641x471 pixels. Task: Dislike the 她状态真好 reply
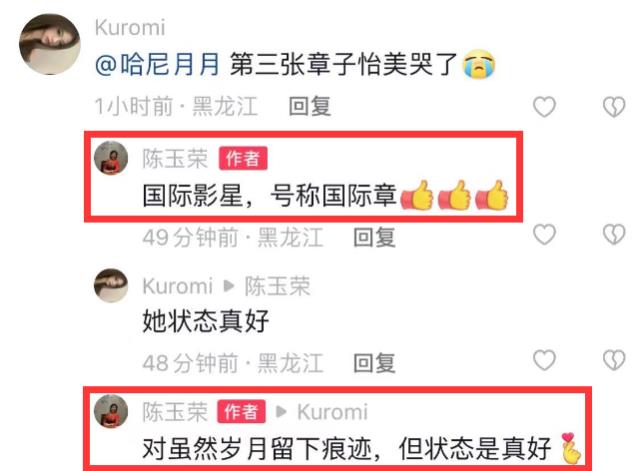[614, 360]
